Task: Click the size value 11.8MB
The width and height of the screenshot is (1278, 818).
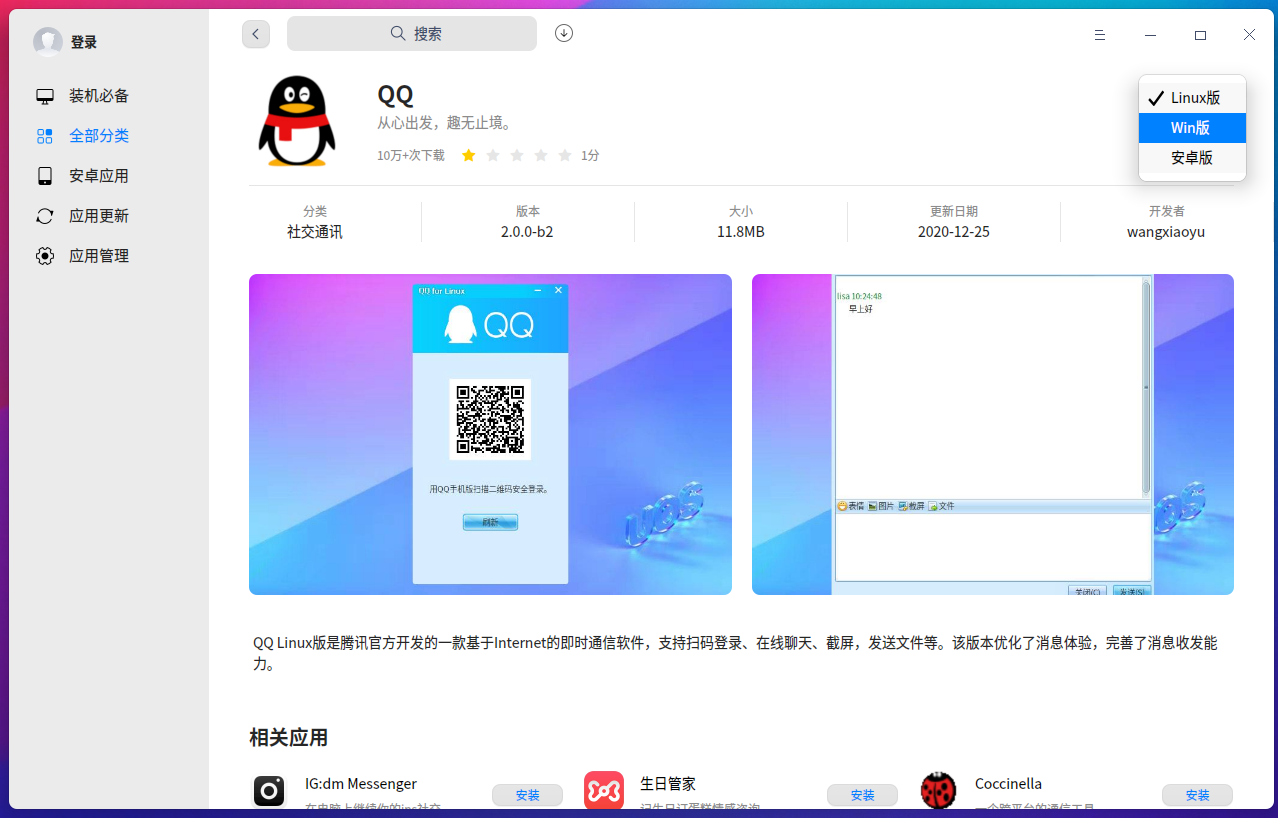Action: (x=741, y=232)
